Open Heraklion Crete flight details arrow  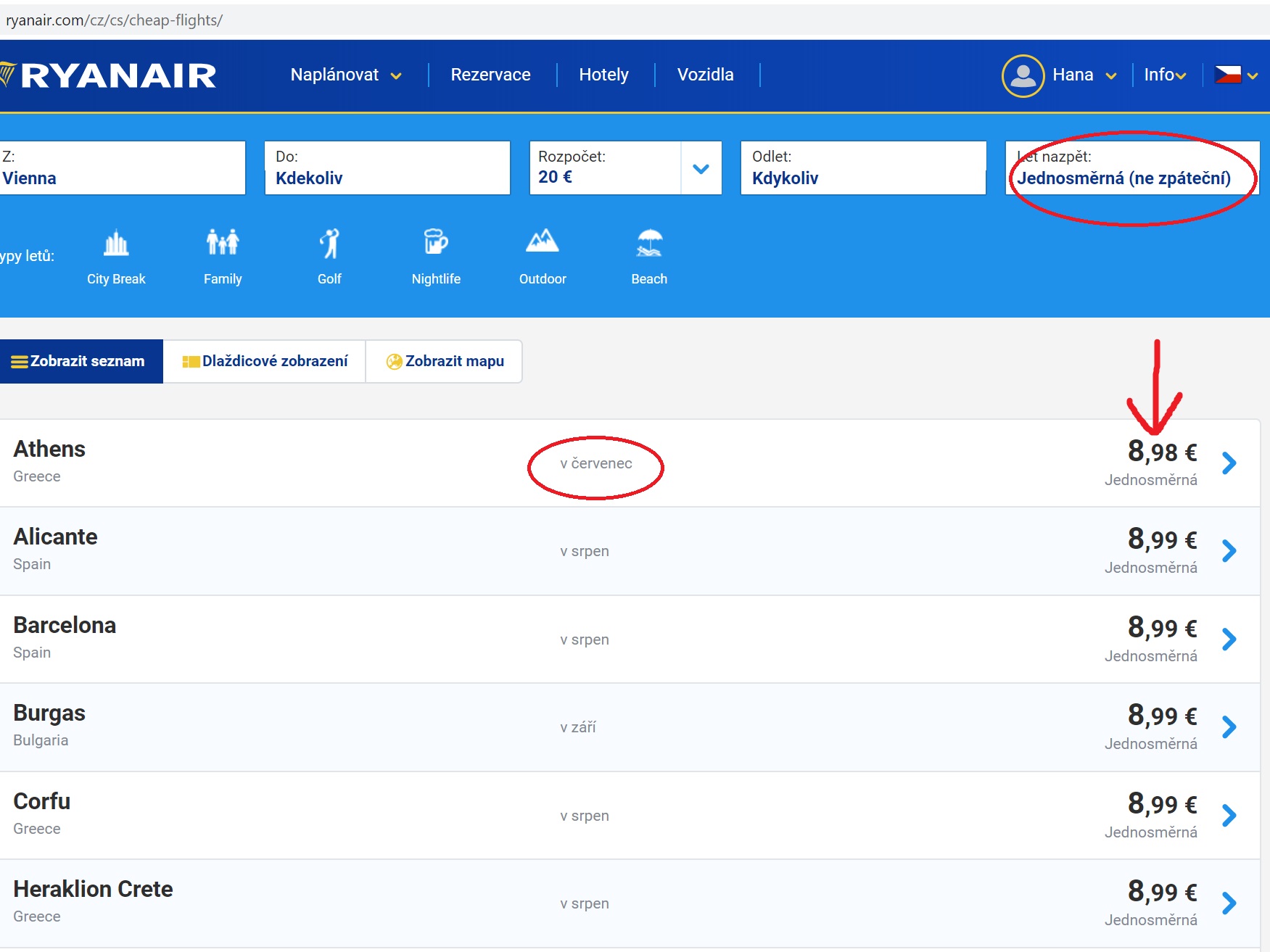[x=1229, y=903]
